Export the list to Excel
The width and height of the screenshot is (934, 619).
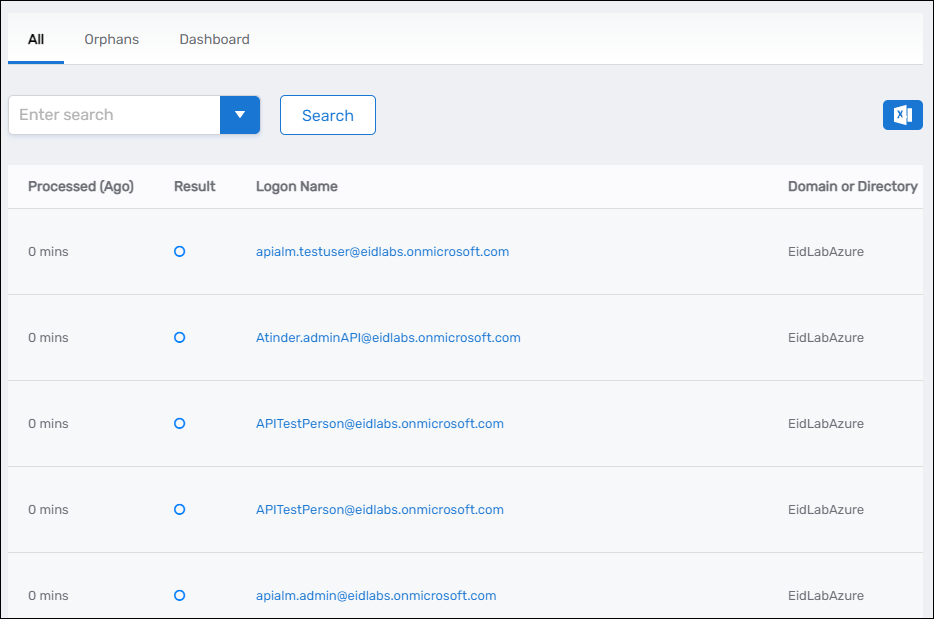902,115
